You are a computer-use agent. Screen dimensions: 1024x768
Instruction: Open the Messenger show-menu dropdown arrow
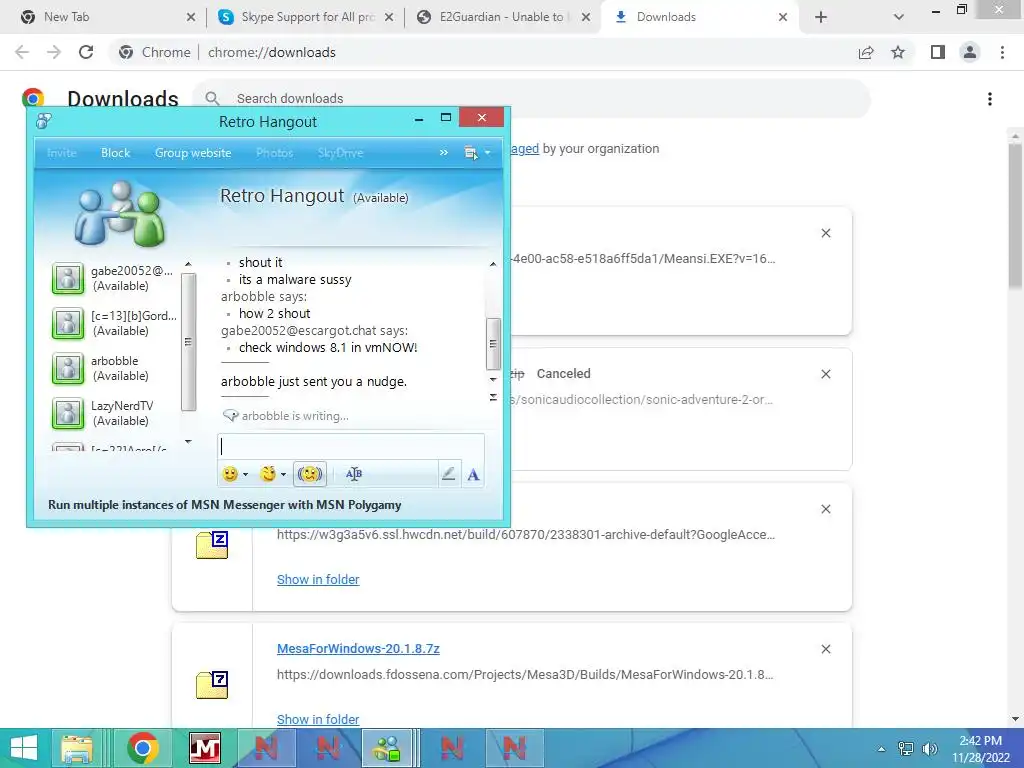pyautogui.click(x=487, y=153)
